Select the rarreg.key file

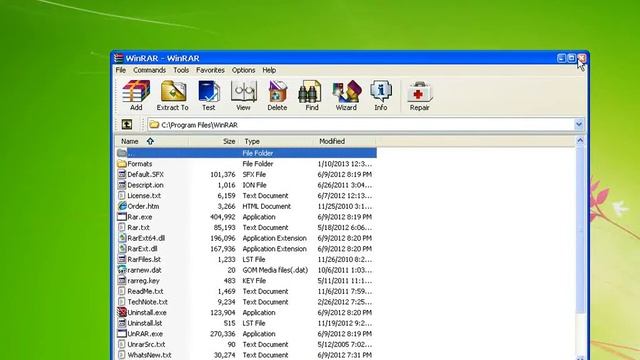coord(143,280)
